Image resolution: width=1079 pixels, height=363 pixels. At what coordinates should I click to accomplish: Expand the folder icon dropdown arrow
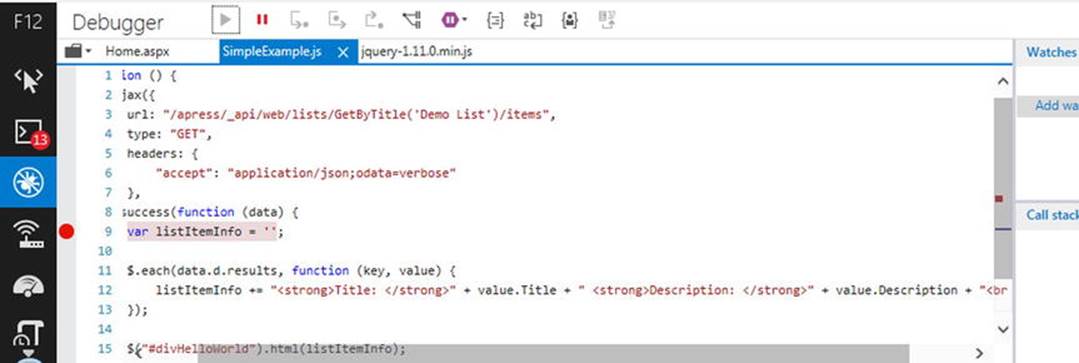tap(88, 52)
